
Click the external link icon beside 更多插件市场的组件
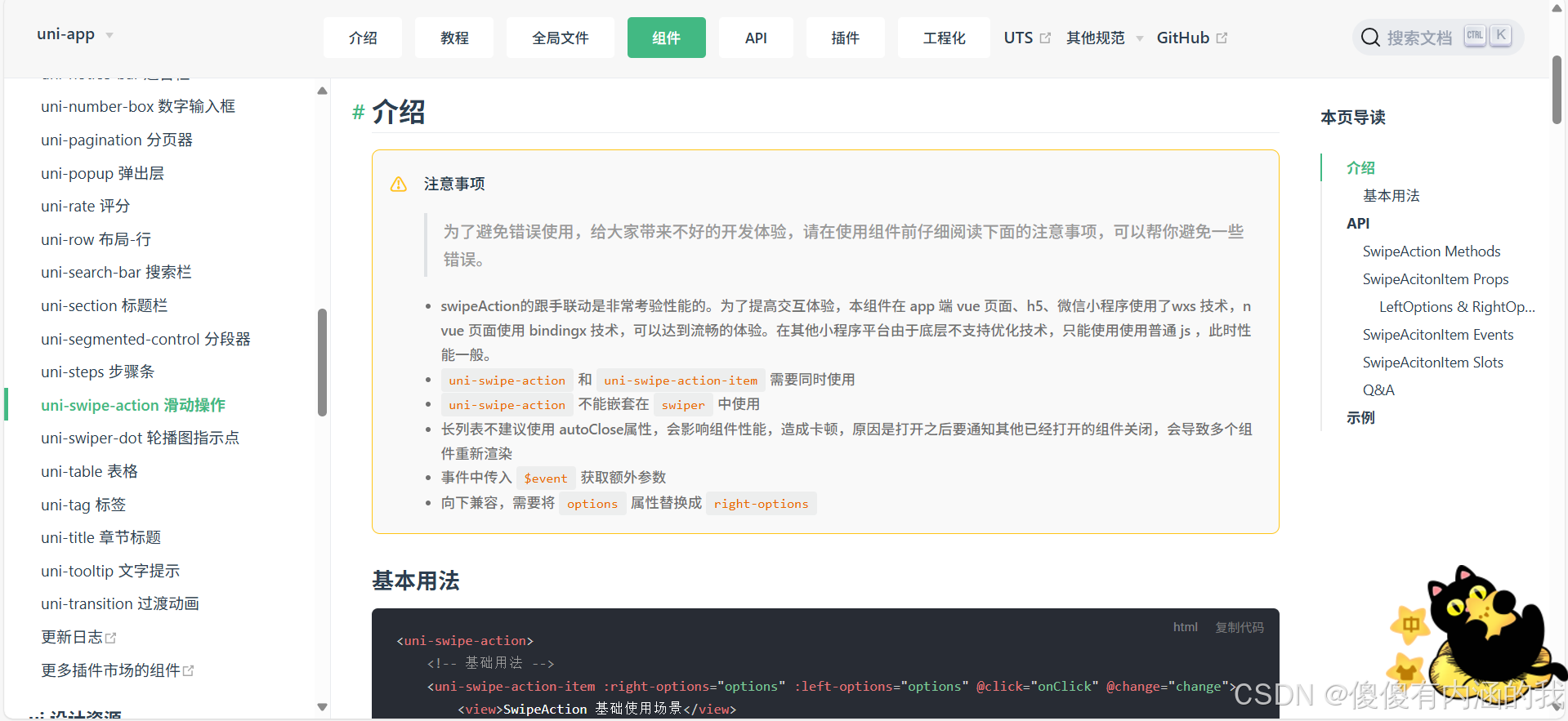point(189,670)
